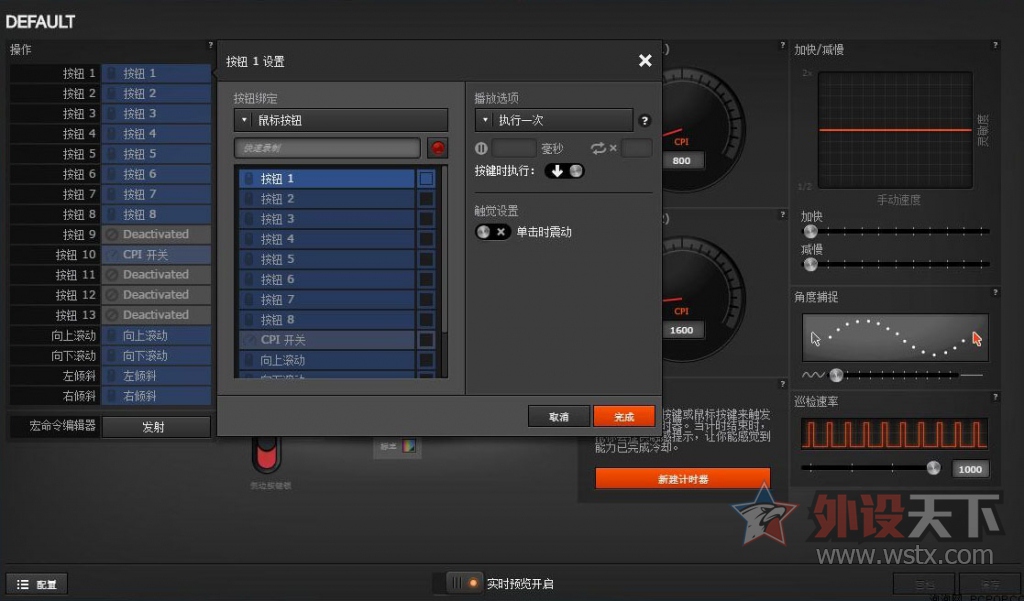1024x601 pixels.
Task: Click the question mark help icon beside 执行一次
Action: coord(645,119)
